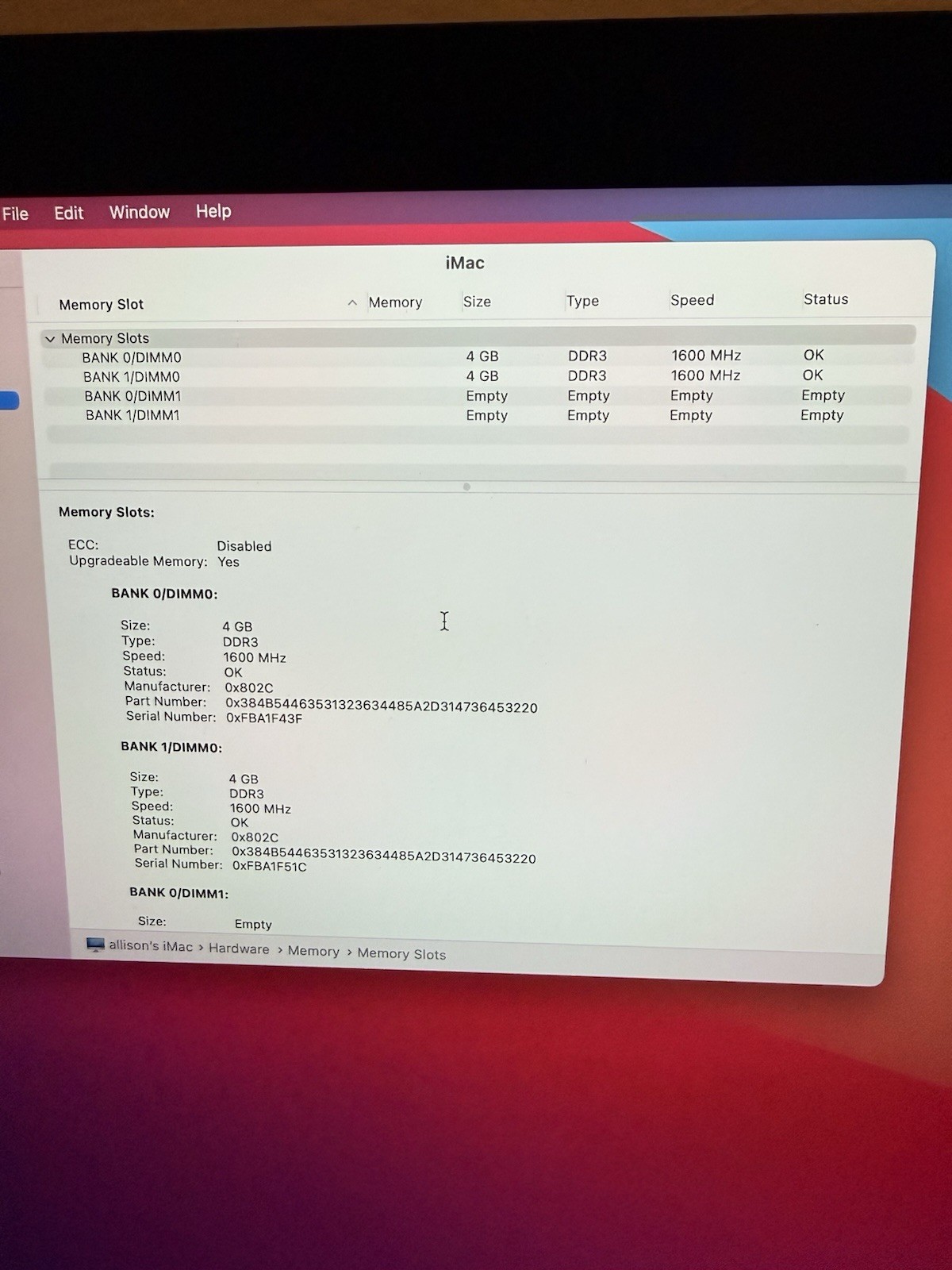Click the Memory column header
Image resolution: width=952 pixels, height=1270 pixels.
coord(395,302)
